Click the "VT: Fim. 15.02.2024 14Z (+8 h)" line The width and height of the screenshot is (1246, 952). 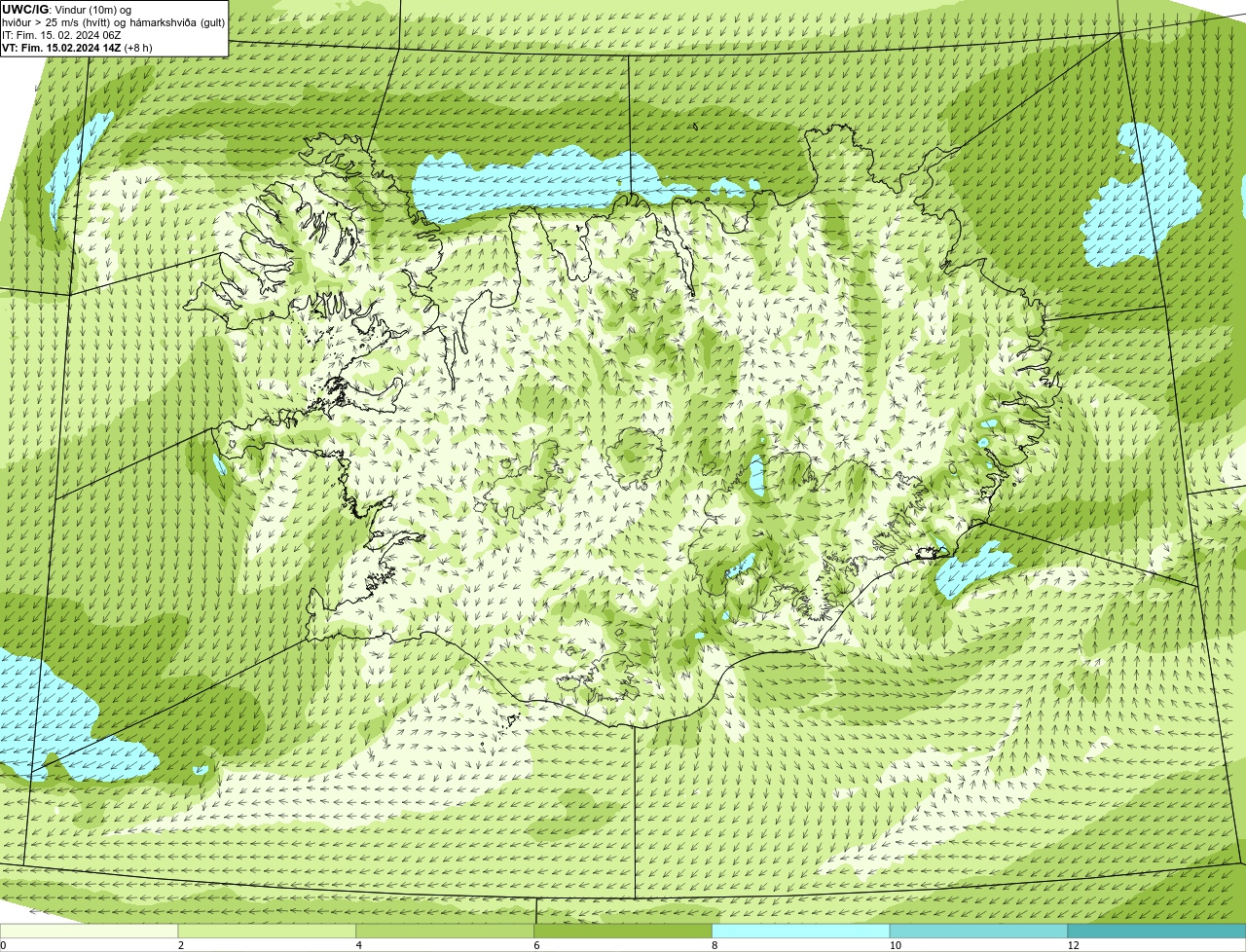pyautogui.click(x=77, y=47)
